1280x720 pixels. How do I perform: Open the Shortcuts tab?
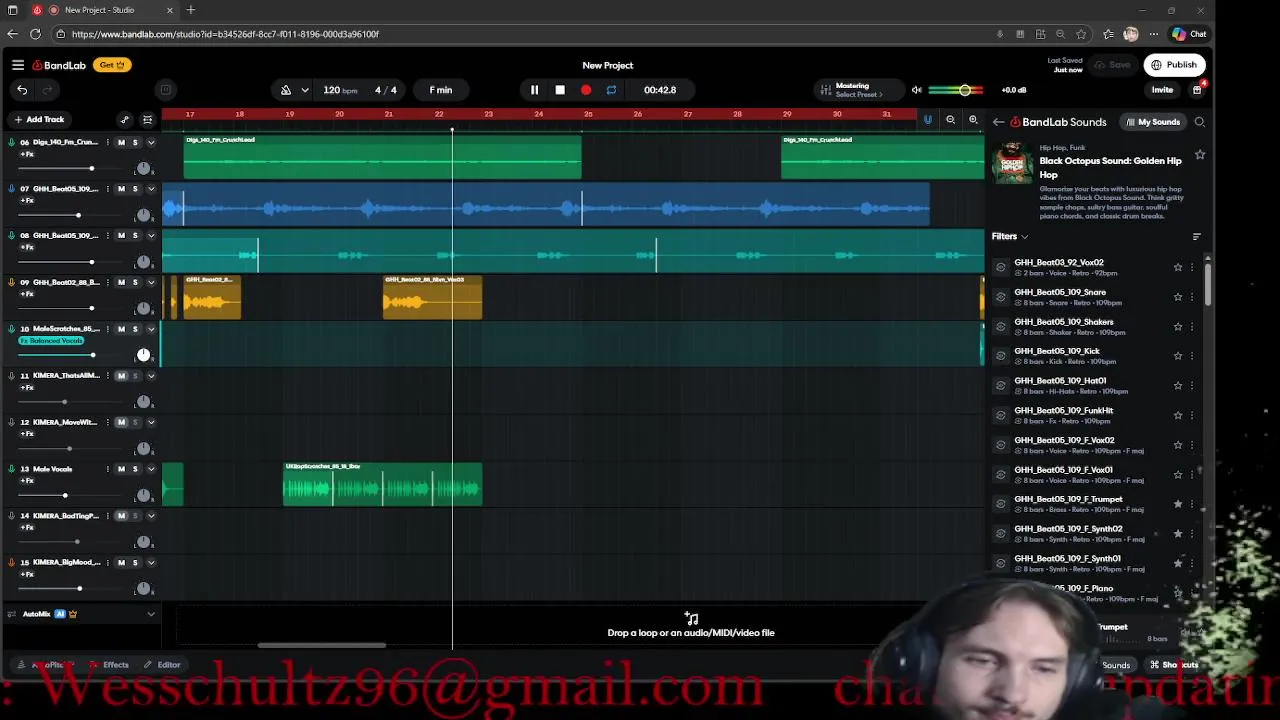[1174, 665]
